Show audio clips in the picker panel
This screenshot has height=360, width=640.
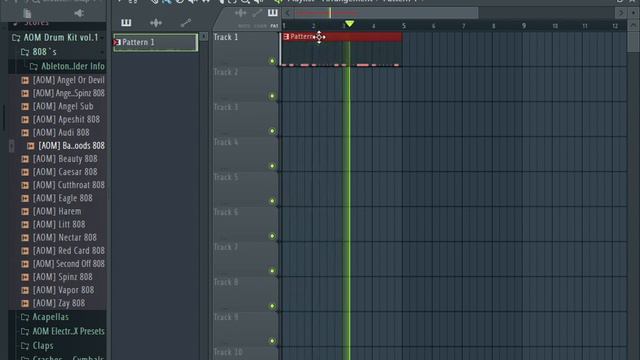[x=156, y=23]
